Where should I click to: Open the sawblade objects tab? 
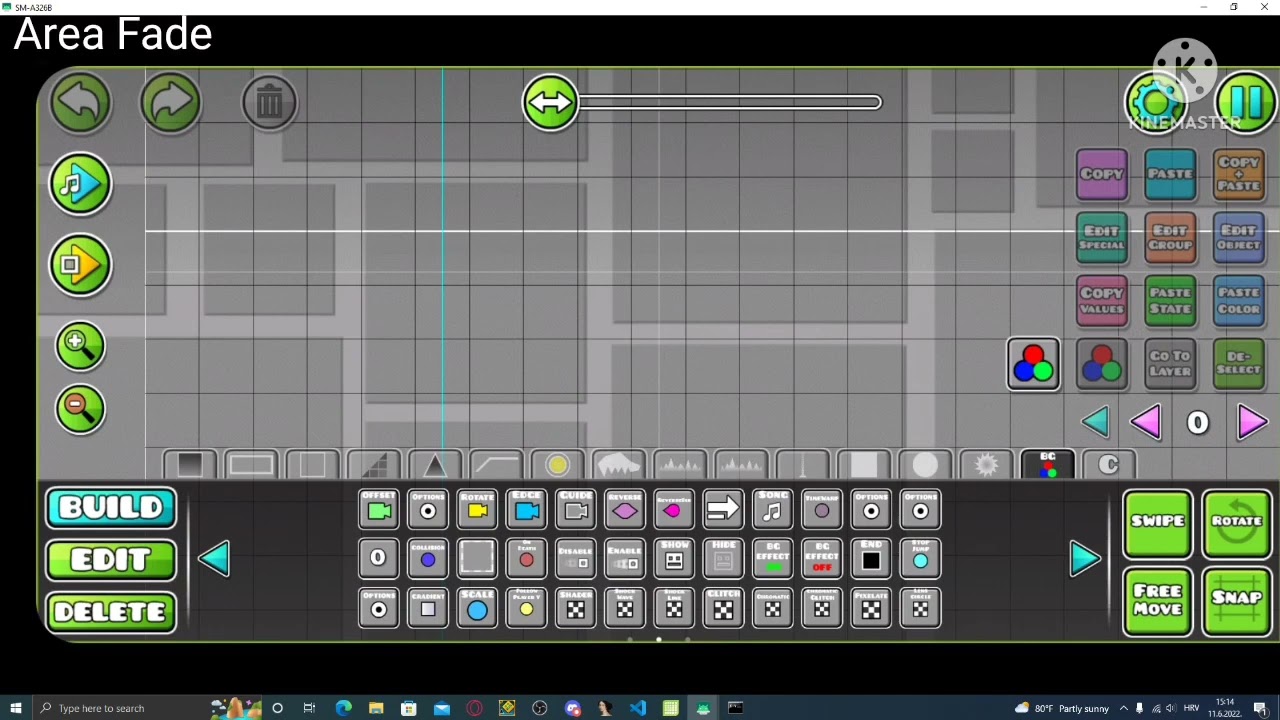coord(986,465)
